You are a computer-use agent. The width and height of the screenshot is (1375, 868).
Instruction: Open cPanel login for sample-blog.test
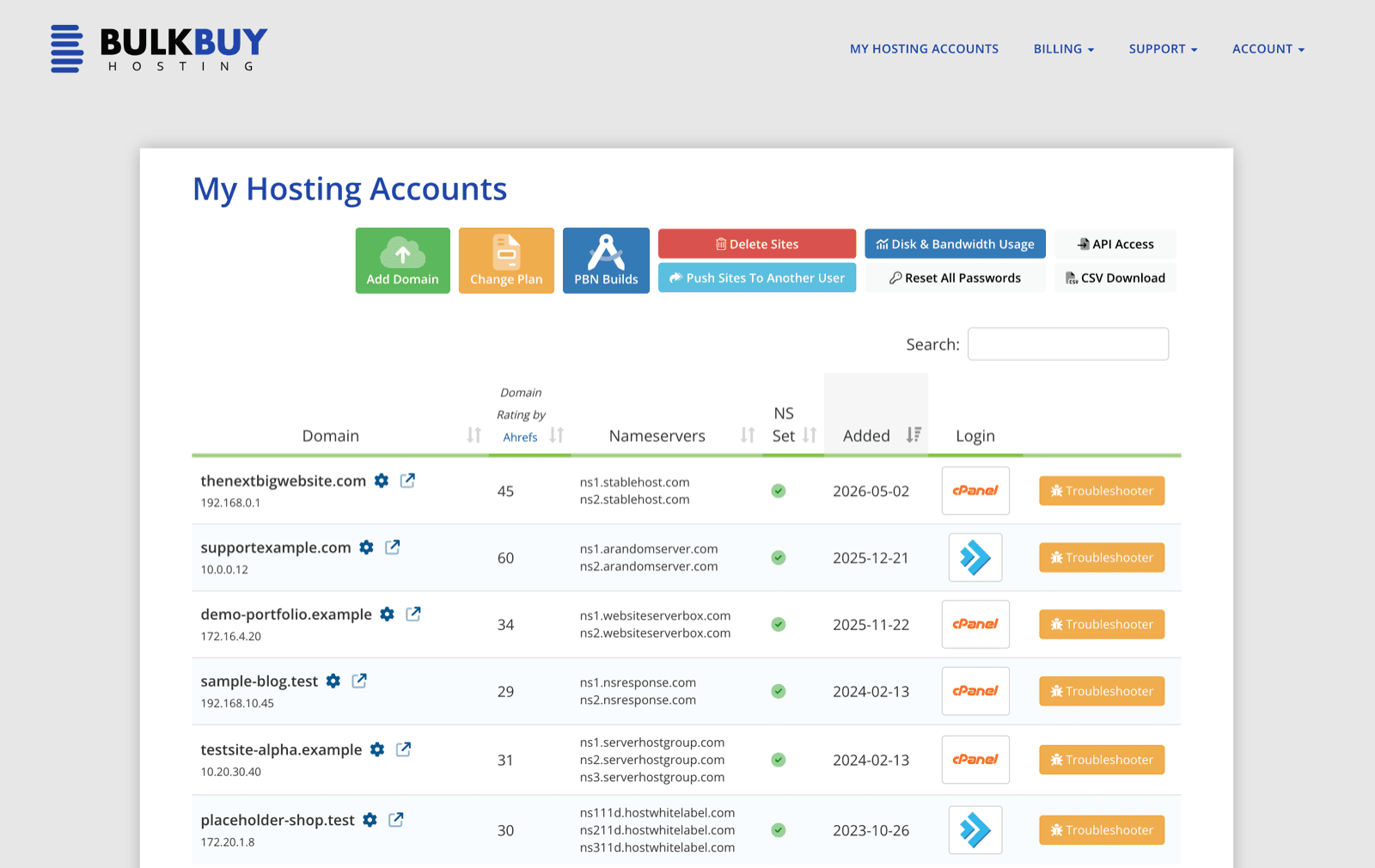[x=975, y=691]
